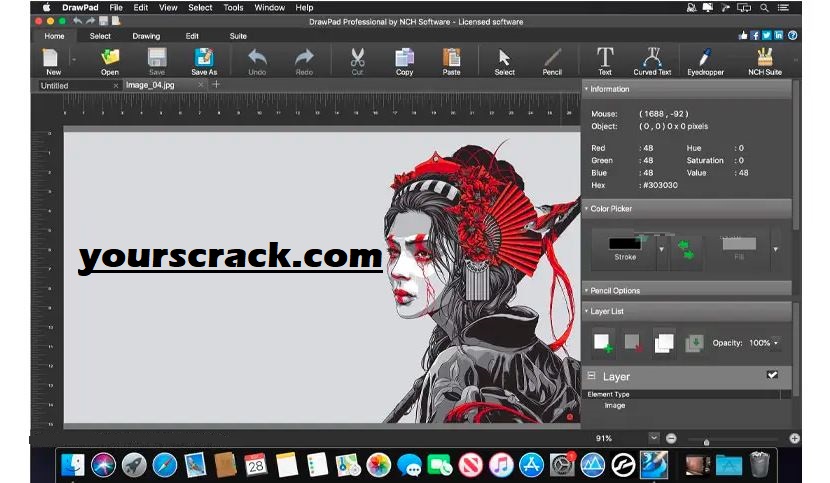
Task: Open the New button dropdown arrow
Action: tap(74, 60)
